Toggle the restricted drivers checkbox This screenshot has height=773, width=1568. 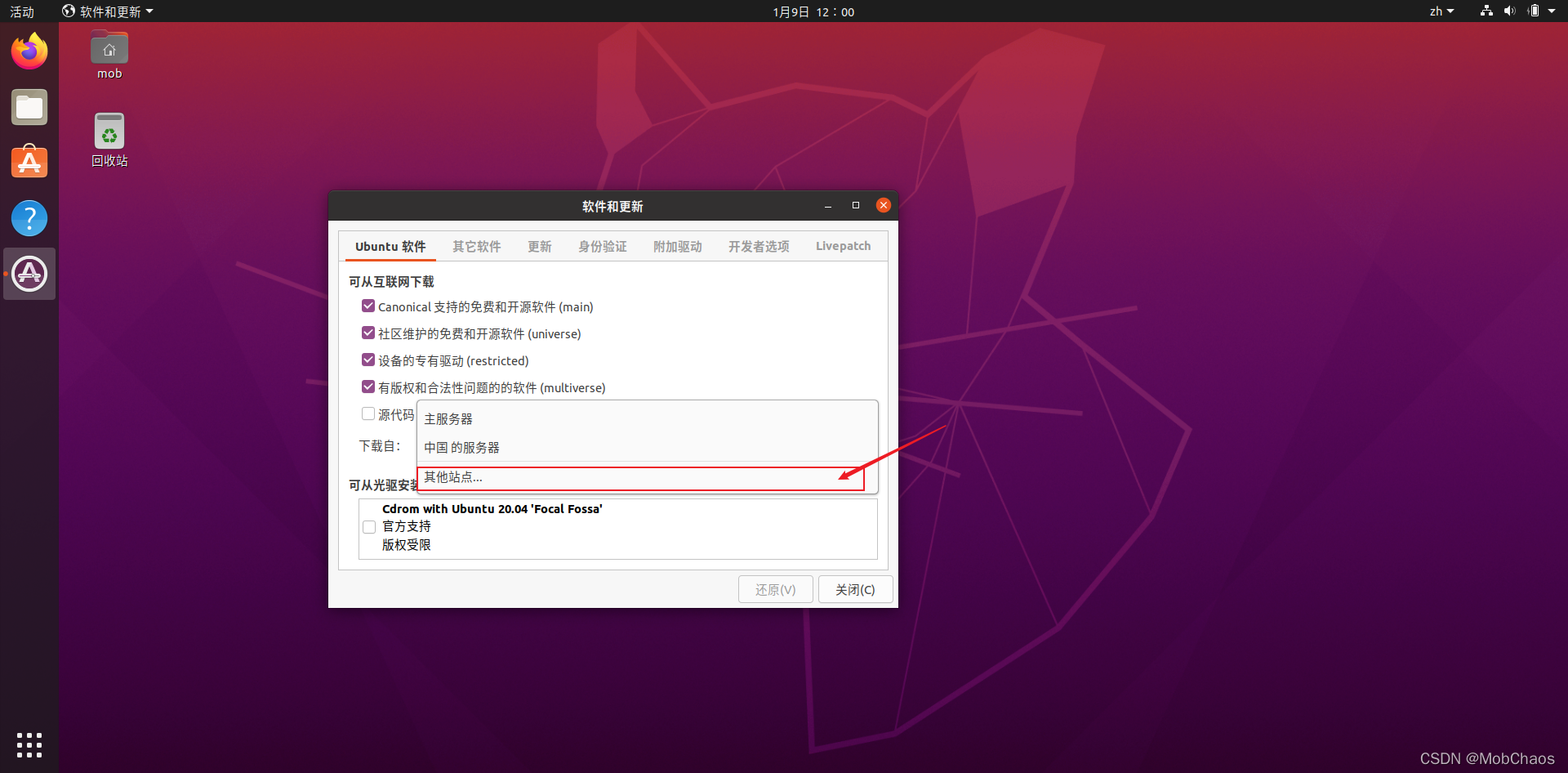coord(368,360)
